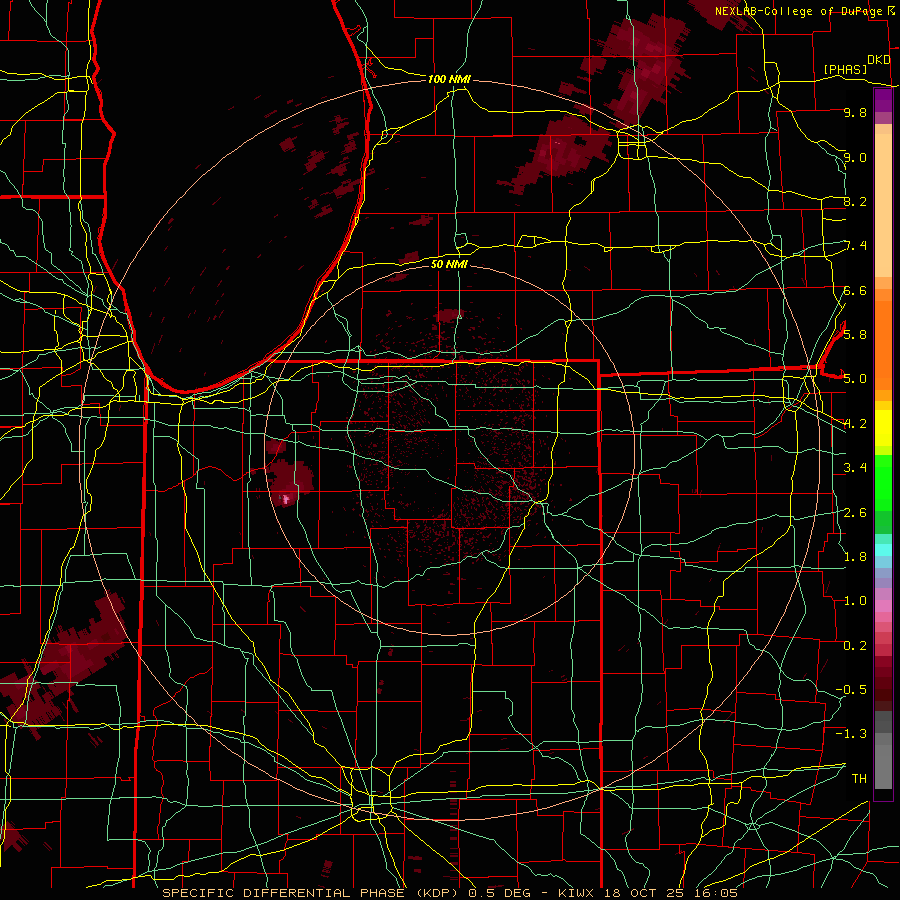This screenshot has height=900, width=900.
Task: Click the 5.8 color scale value
Action: pos(855,334)
